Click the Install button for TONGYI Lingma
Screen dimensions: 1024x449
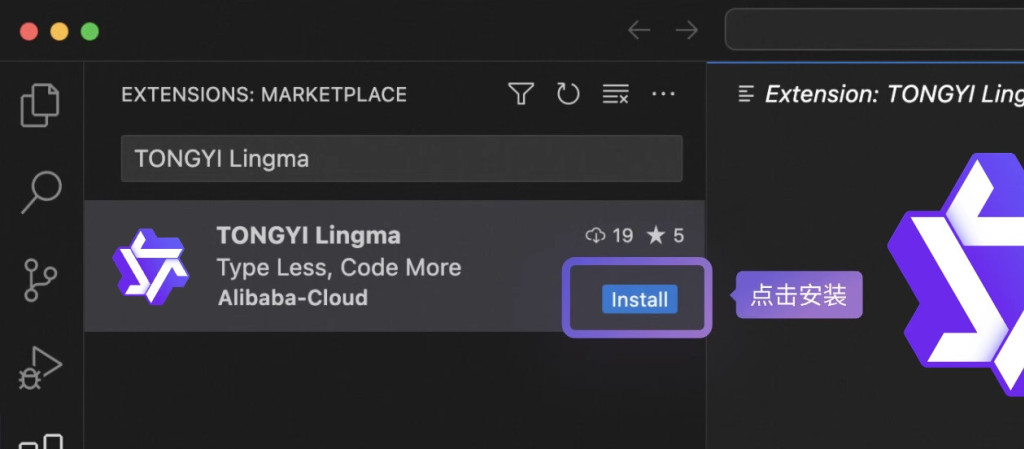639,299
